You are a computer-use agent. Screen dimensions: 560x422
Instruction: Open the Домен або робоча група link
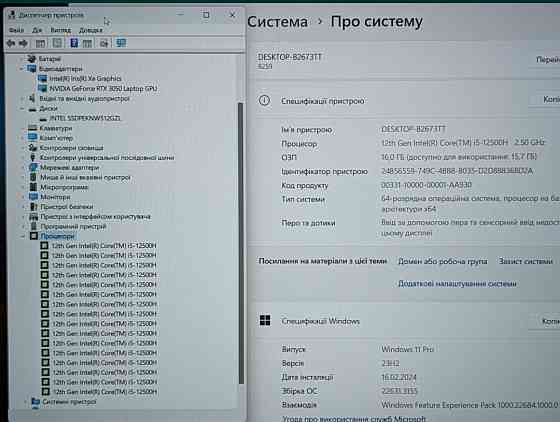(443, 261)
